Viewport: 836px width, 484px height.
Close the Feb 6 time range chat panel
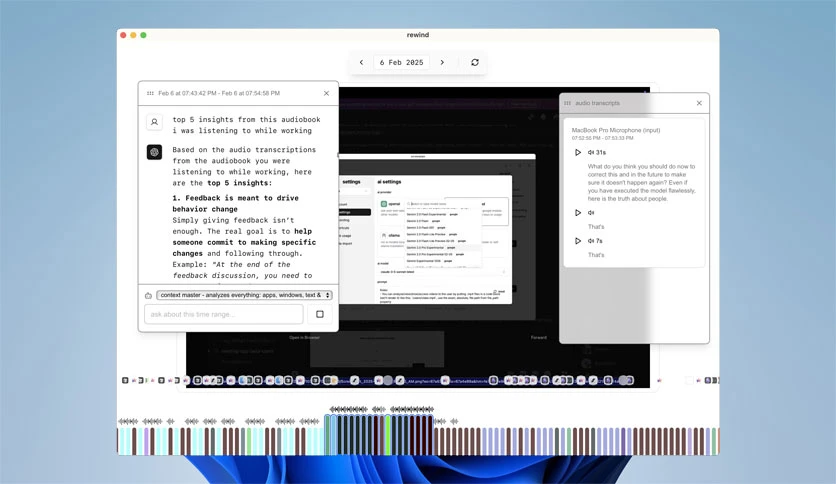[x=326, y=93]
